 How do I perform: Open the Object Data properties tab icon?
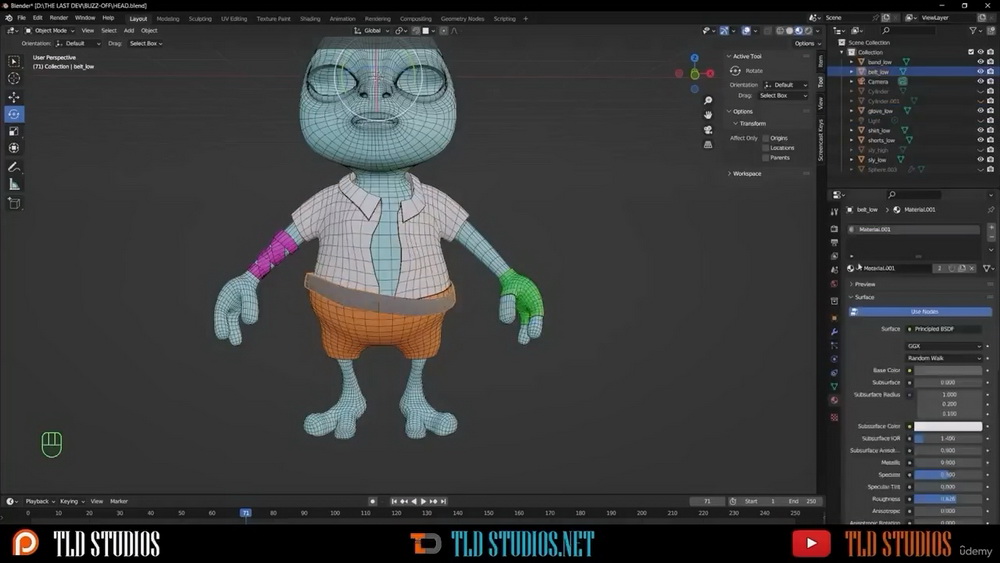834,386
